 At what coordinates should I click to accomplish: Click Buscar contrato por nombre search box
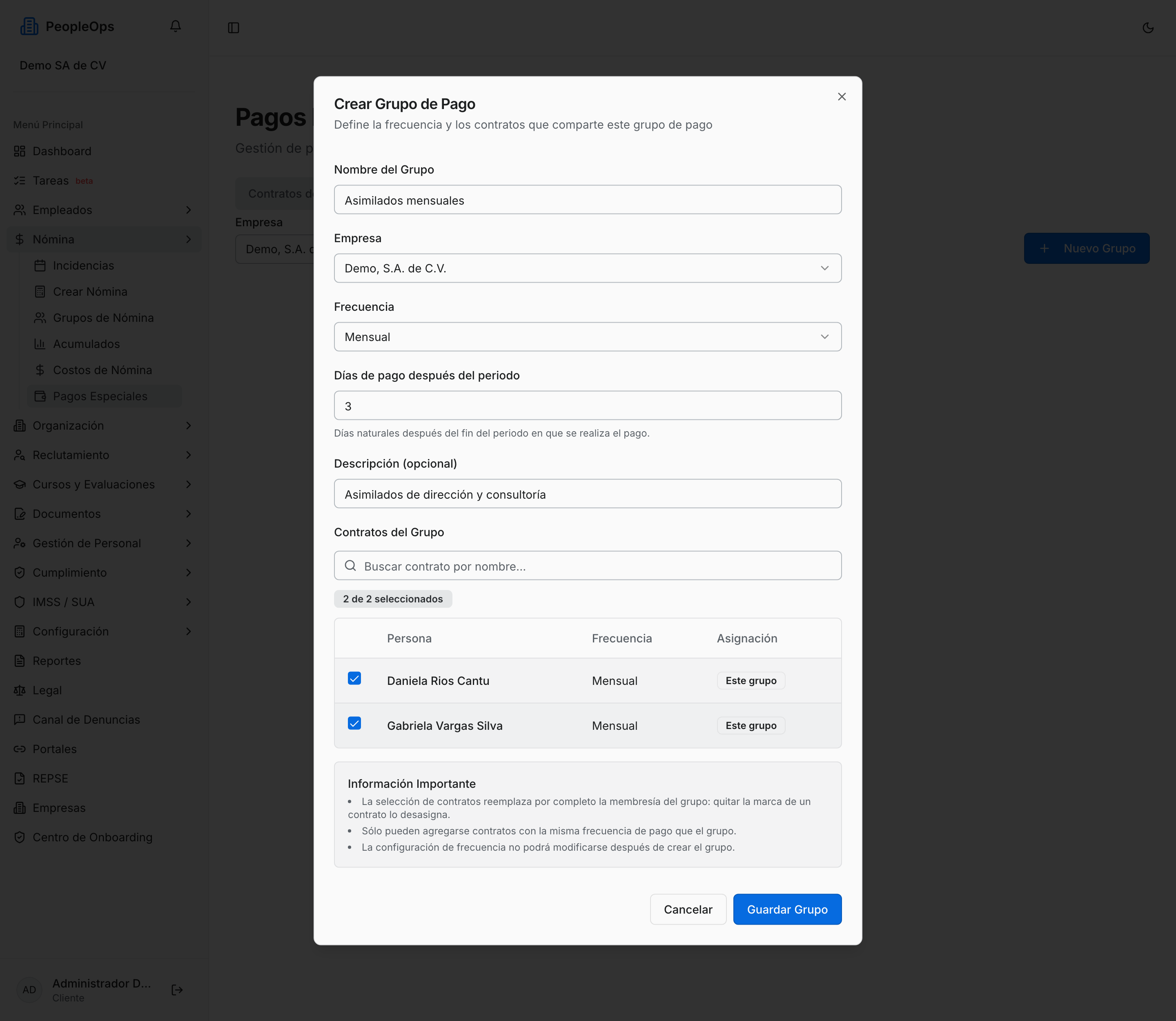[x=588, y=566]
